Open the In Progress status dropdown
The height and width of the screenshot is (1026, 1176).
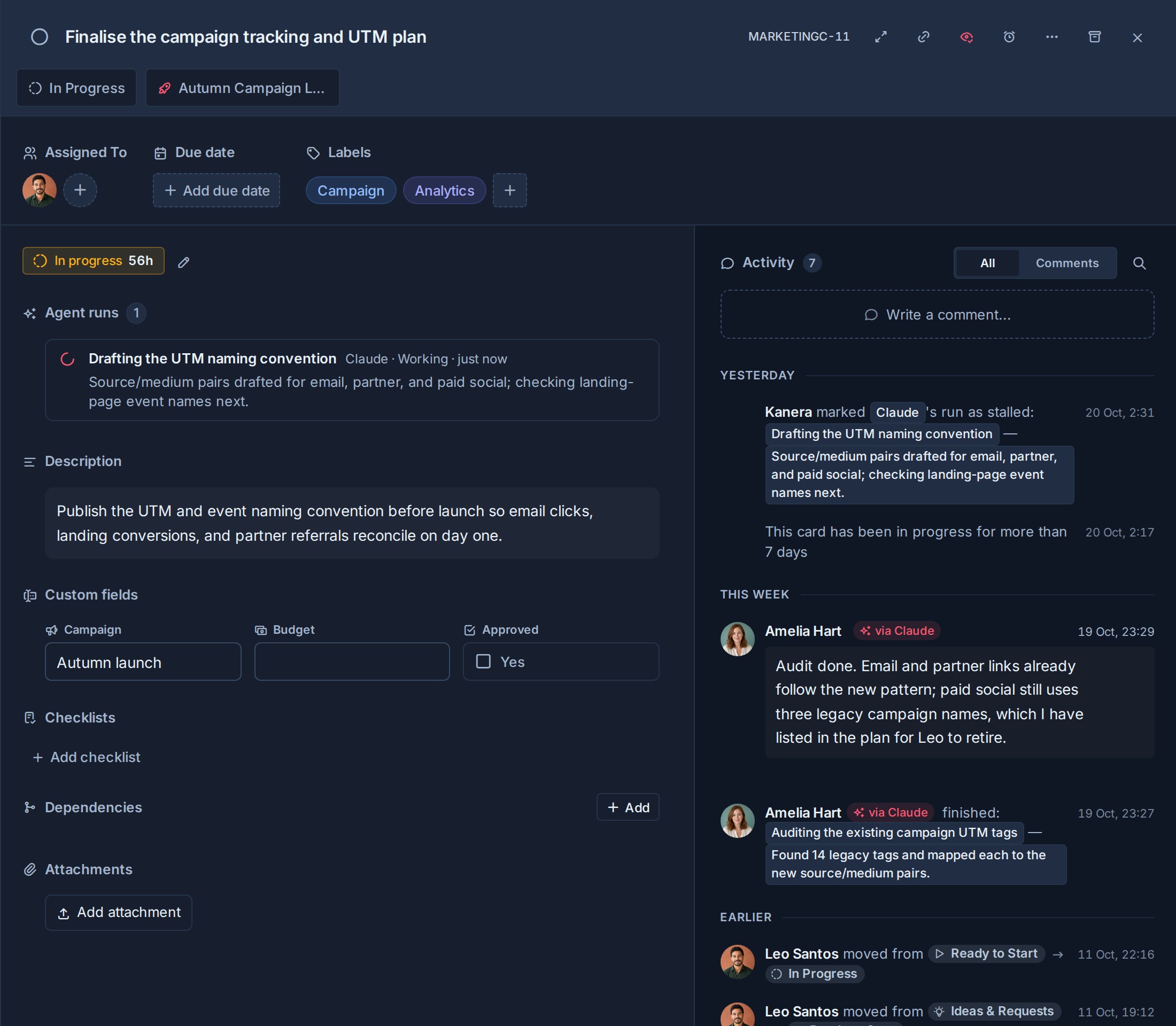tap(77, 88)
